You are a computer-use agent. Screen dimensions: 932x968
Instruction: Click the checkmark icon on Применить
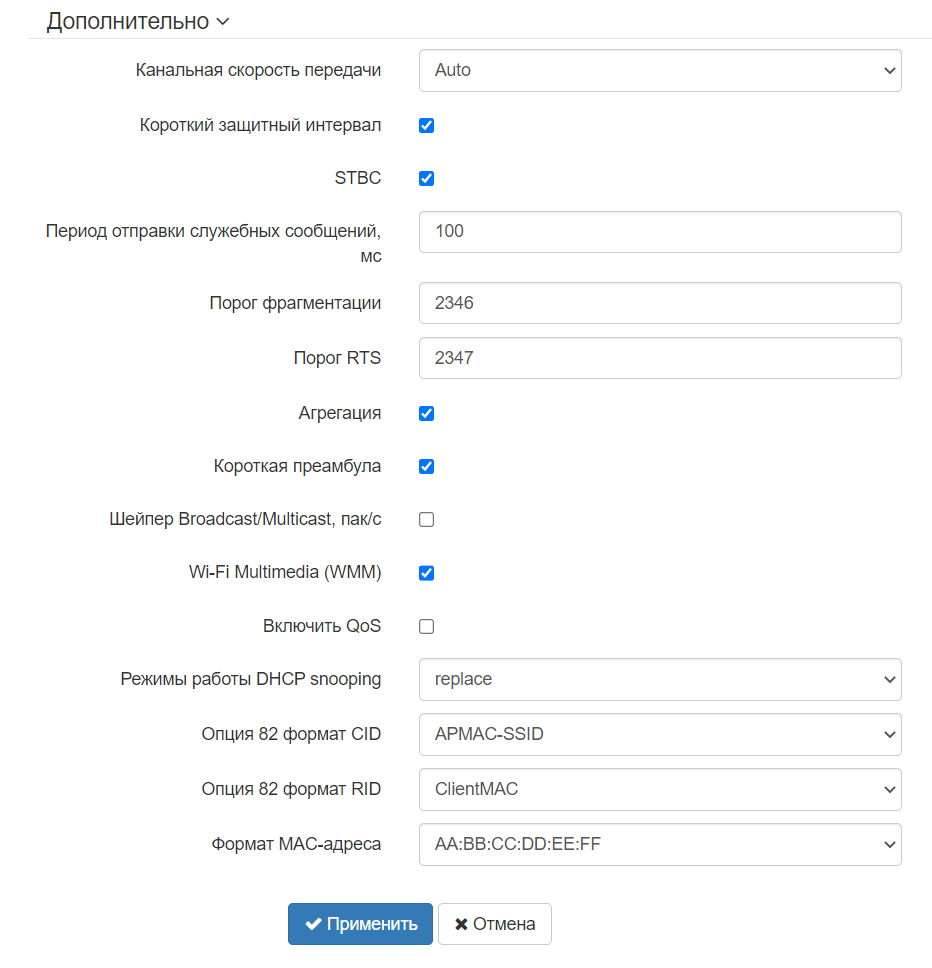tap(313, 924)
